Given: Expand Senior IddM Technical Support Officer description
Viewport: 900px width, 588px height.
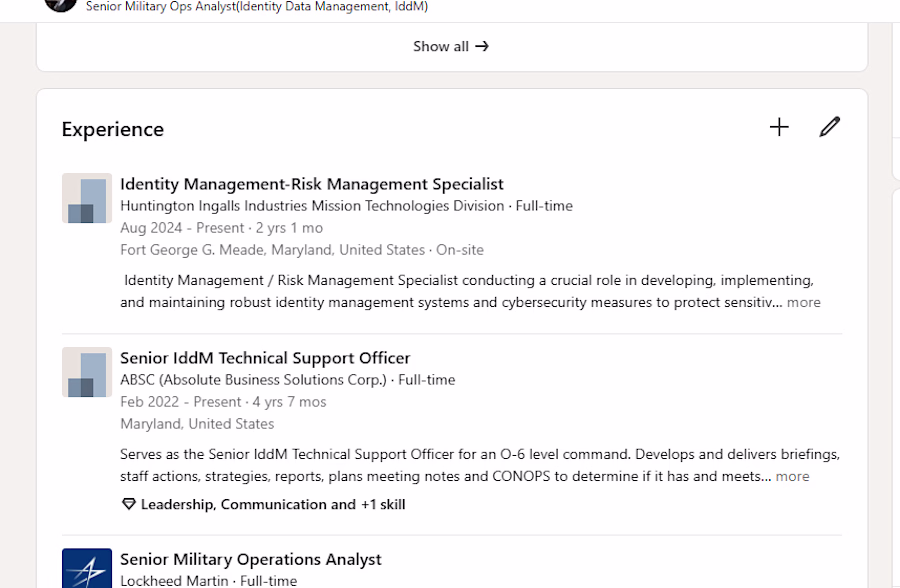Looking at the screenshot, I should coord(792,476).
